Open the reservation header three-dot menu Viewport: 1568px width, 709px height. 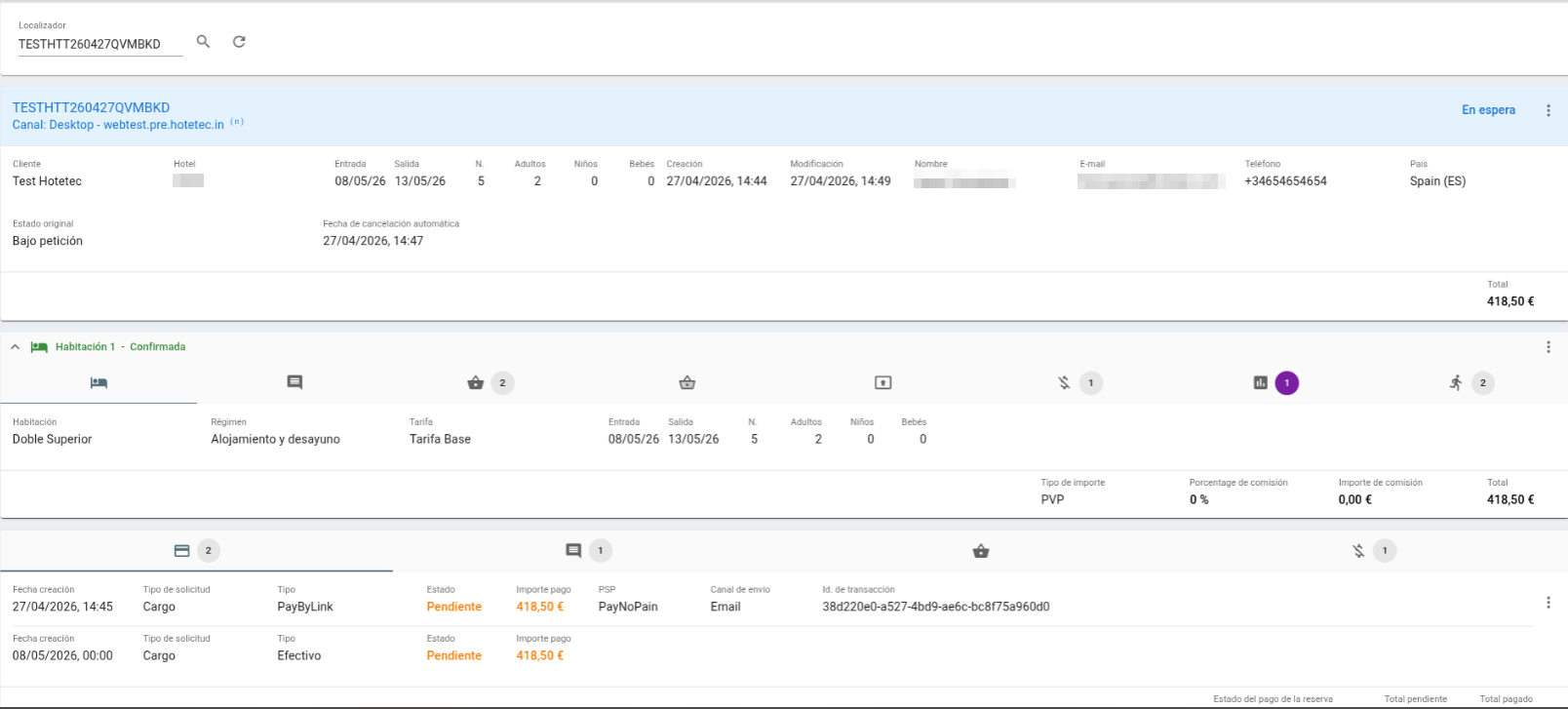click(1548, 110)
